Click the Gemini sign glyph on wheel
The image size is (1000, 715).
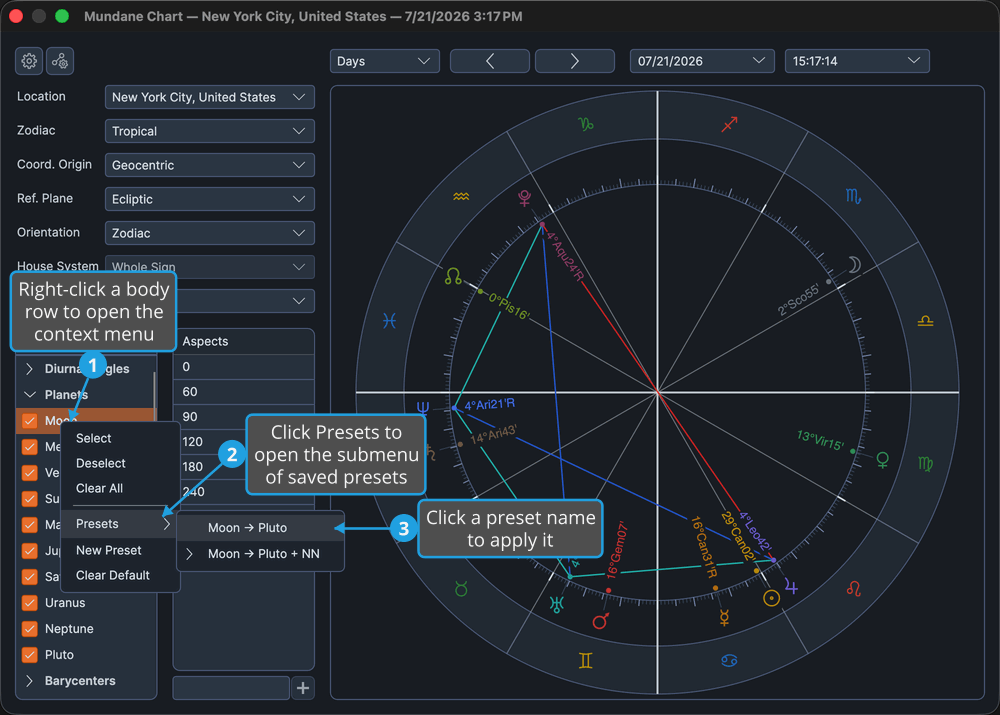click(585, 661)
